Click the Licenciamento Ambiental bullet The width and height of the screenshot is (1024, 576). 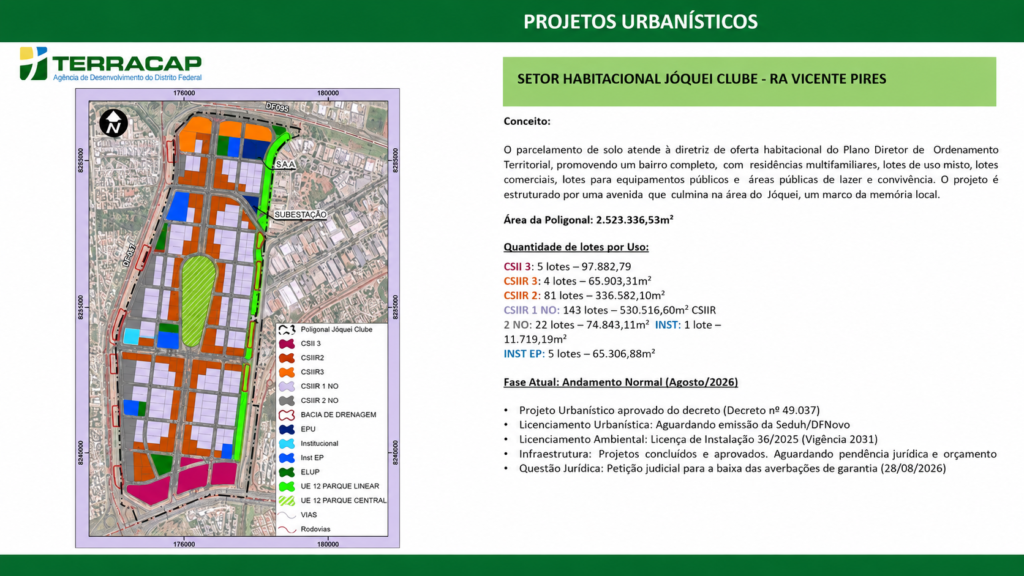pos(698,440)
